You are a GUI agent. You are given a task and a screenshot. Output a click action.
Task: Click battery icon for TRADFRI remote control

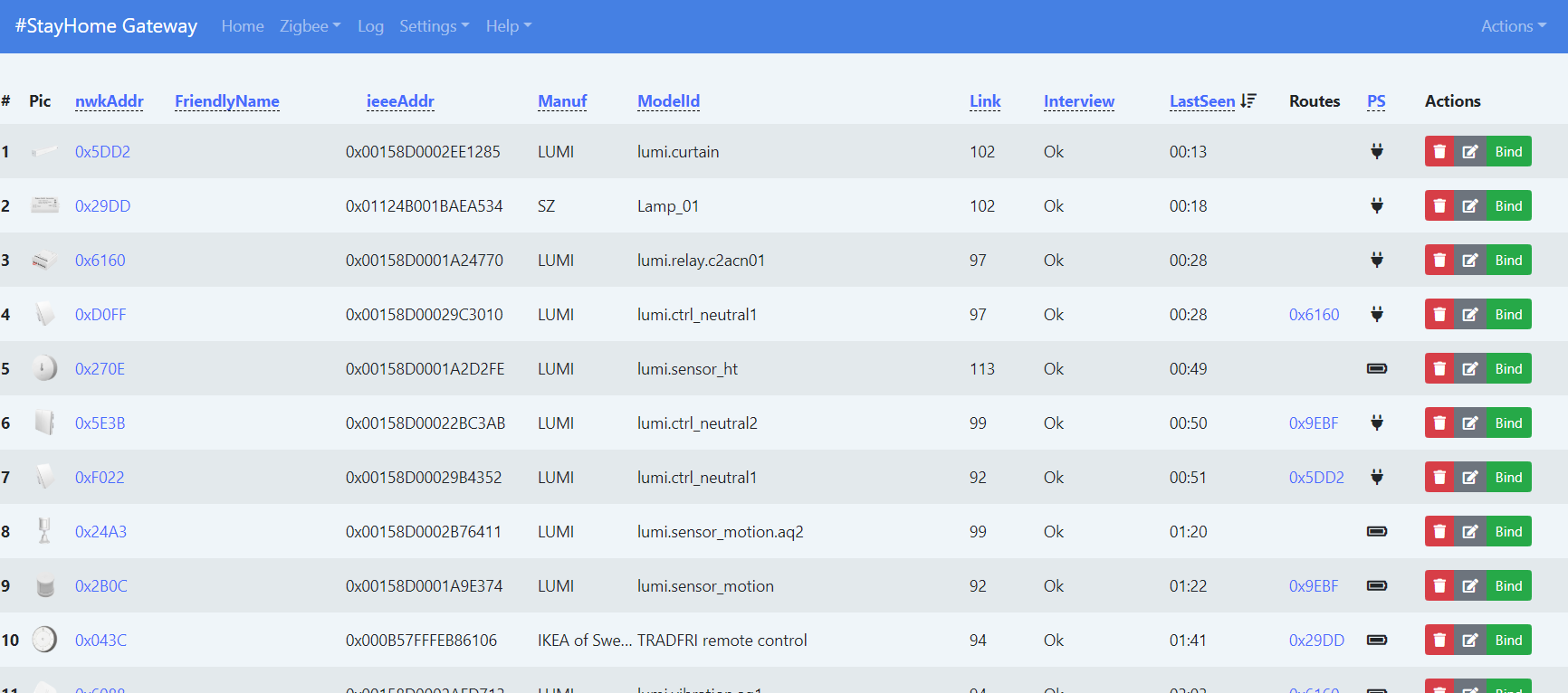pos(1376,640)
